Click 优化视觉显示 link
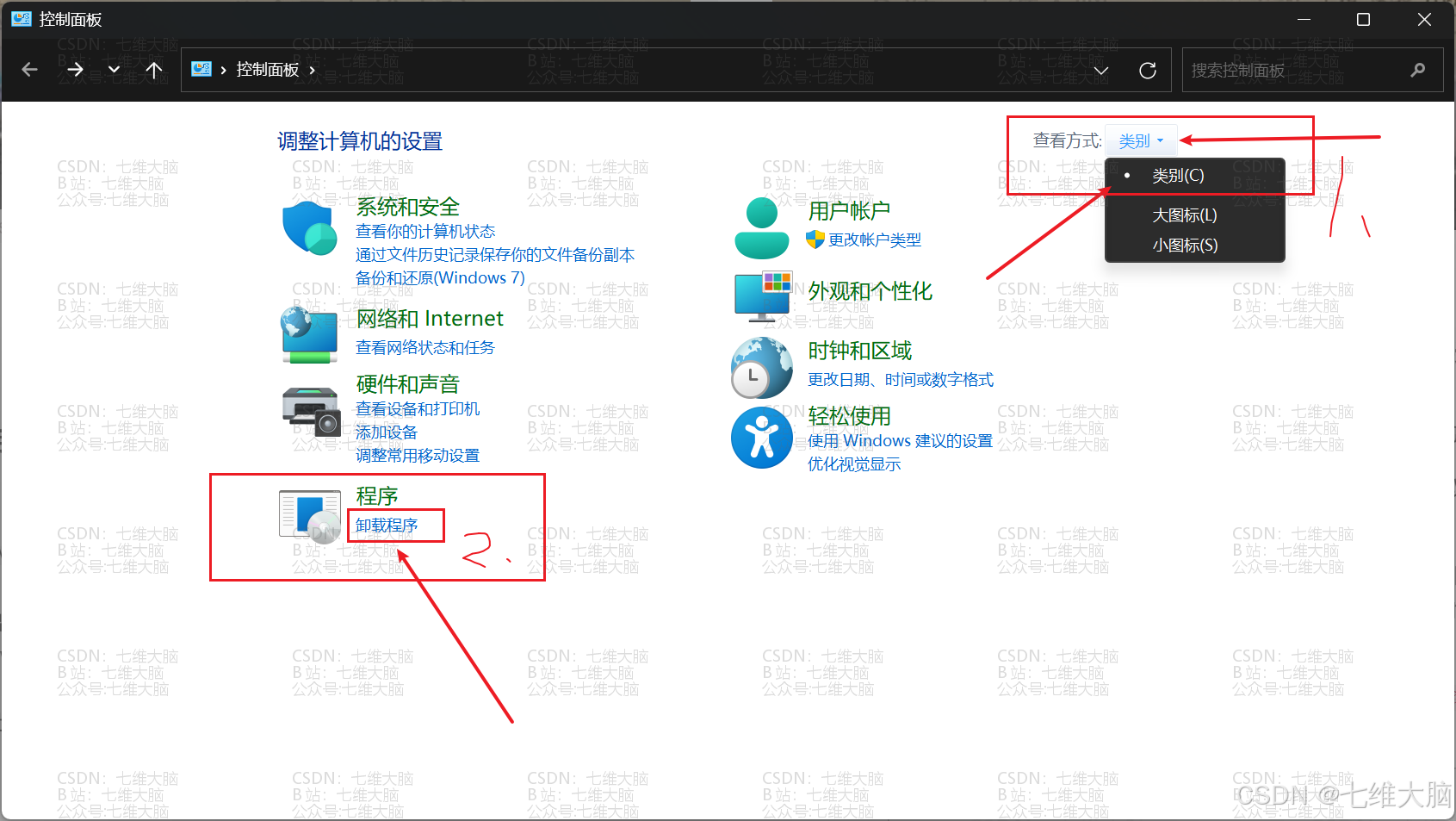 click(x=854, y=463)
